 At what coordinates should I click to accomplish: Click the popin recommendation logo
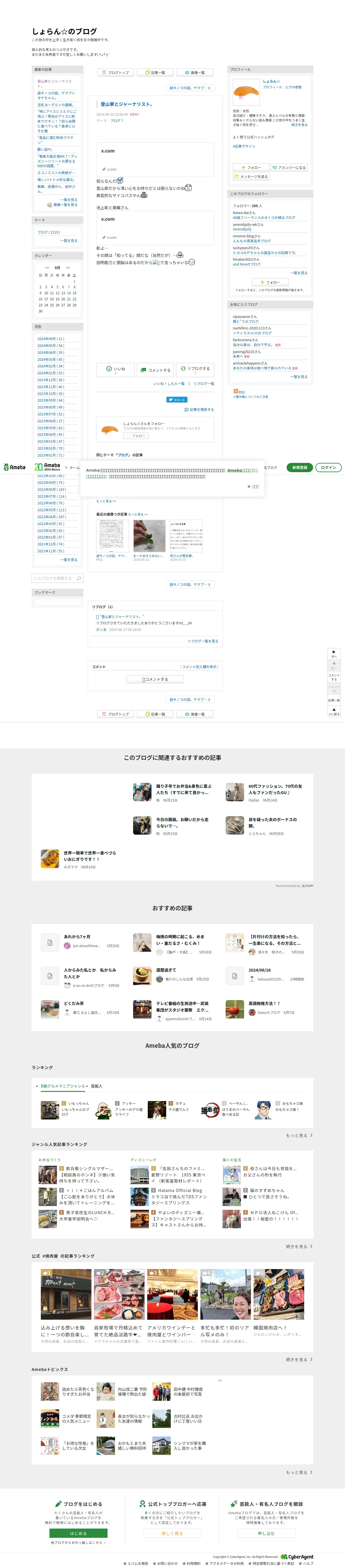308,886
